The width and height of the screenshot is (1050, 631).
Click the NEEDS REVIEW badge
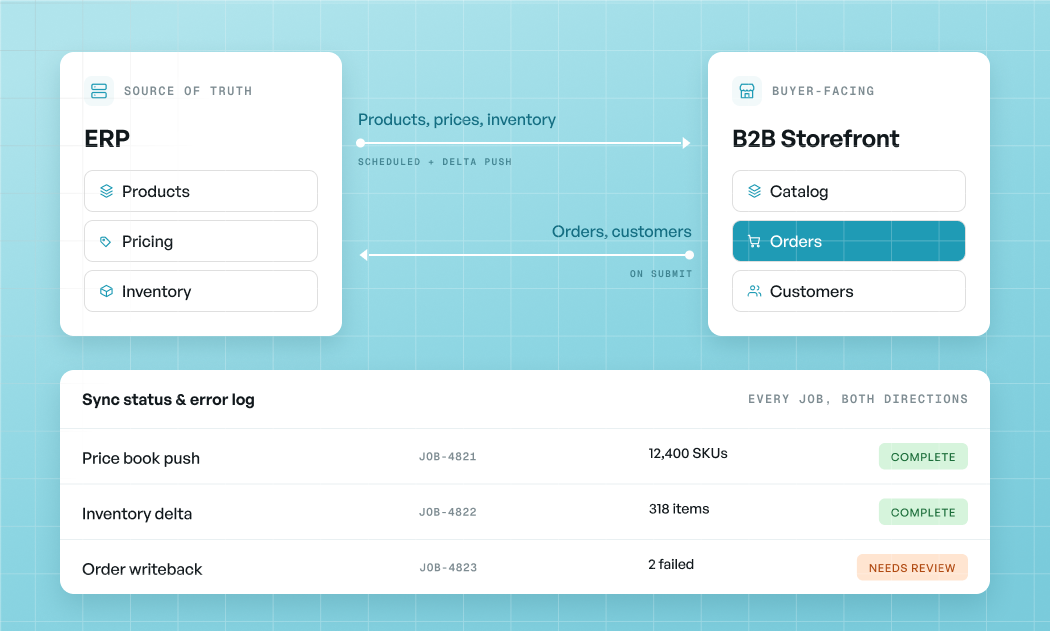point(912,568)
